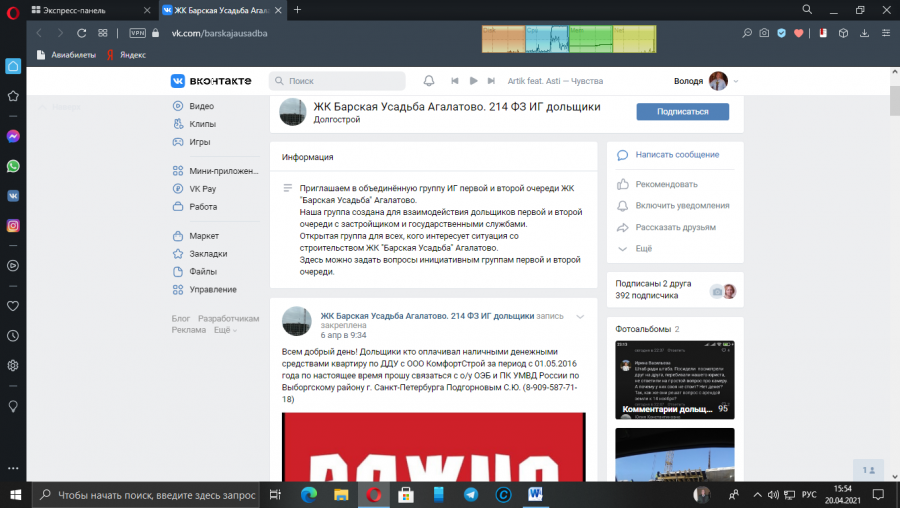Click the ВКонтакте logo
The image size is (900, 508).
tap(211, 81)
